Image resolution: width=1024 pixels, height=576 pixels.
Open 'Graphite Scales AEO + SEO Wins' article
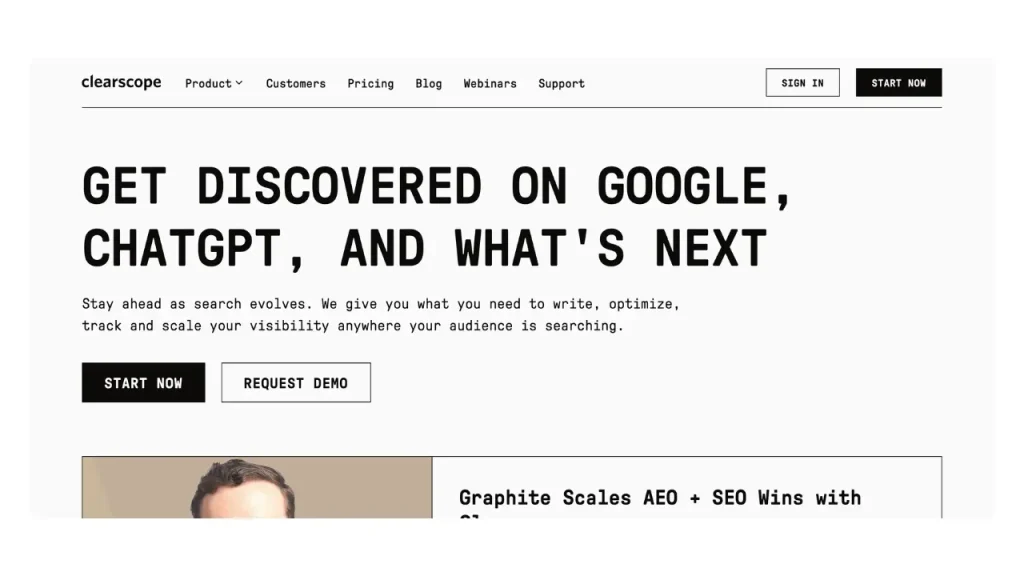(660, 498)
